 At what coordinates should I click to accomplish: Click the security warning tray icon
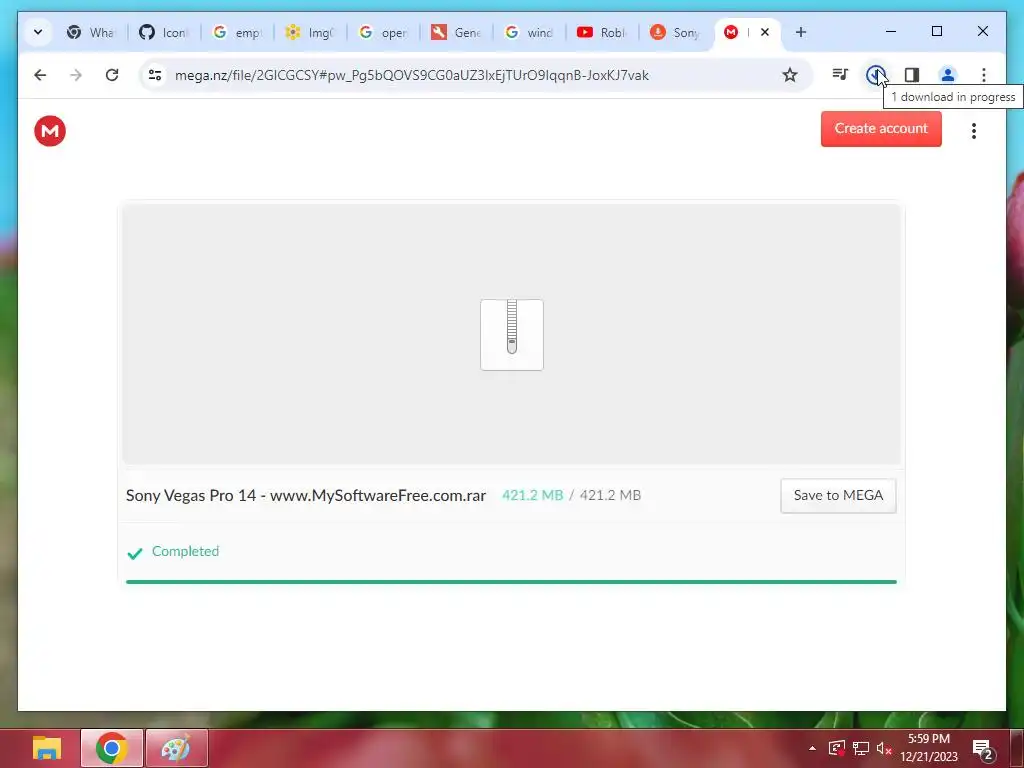pyautogui.click(x=837, y=748)
